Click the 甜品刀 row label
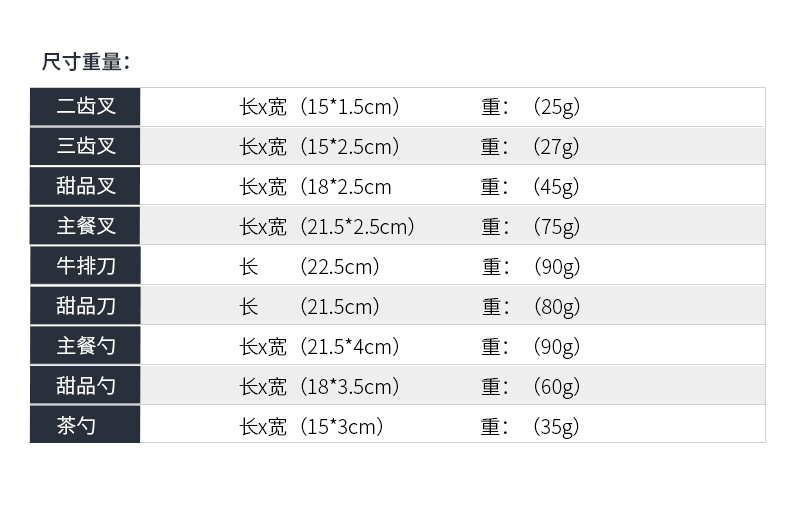This screenshot has height=505, width=790. coord(86,307)
